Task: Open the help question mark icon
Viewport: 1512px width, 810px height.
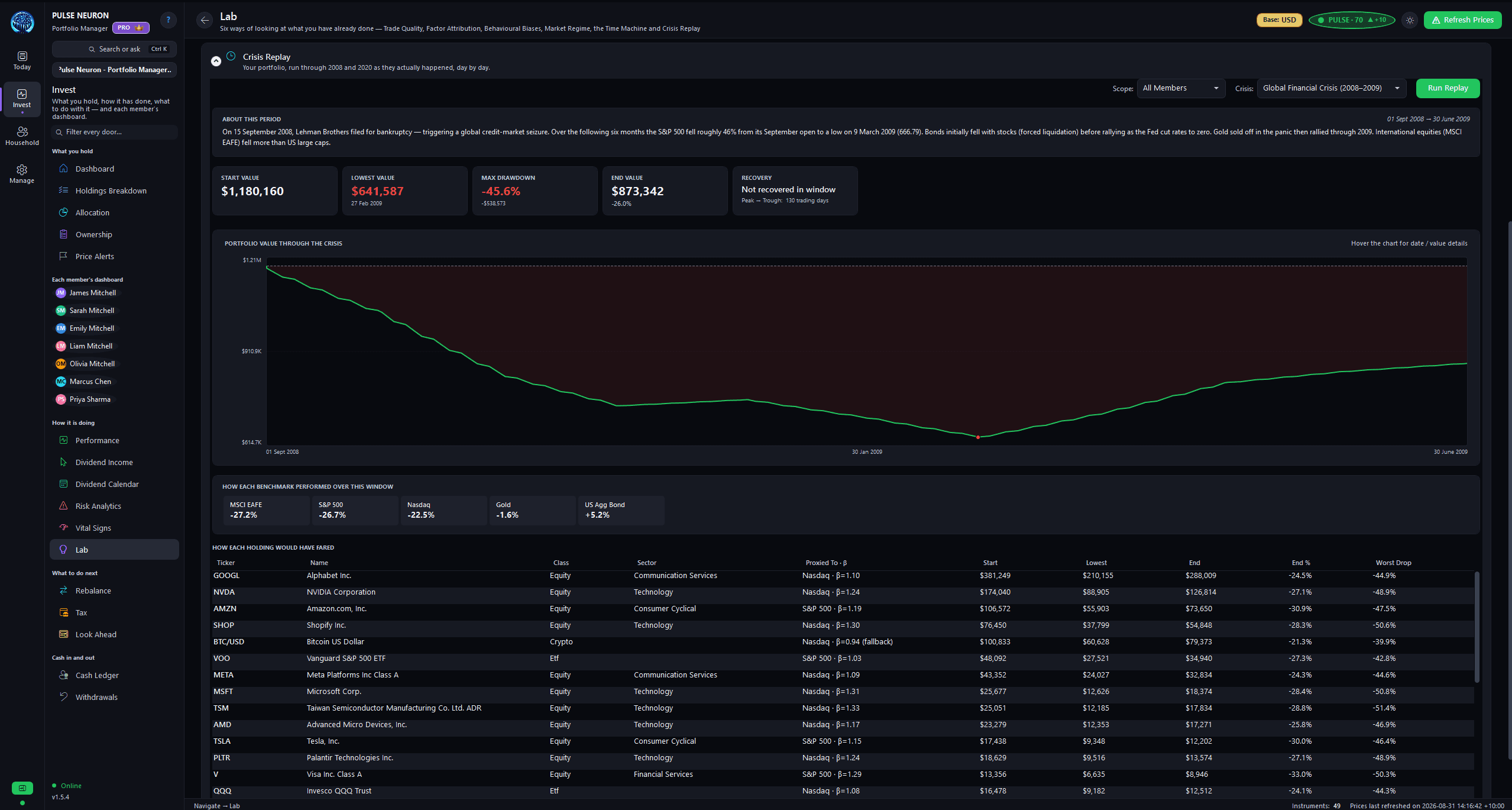Action: click(x=169, y=20)
